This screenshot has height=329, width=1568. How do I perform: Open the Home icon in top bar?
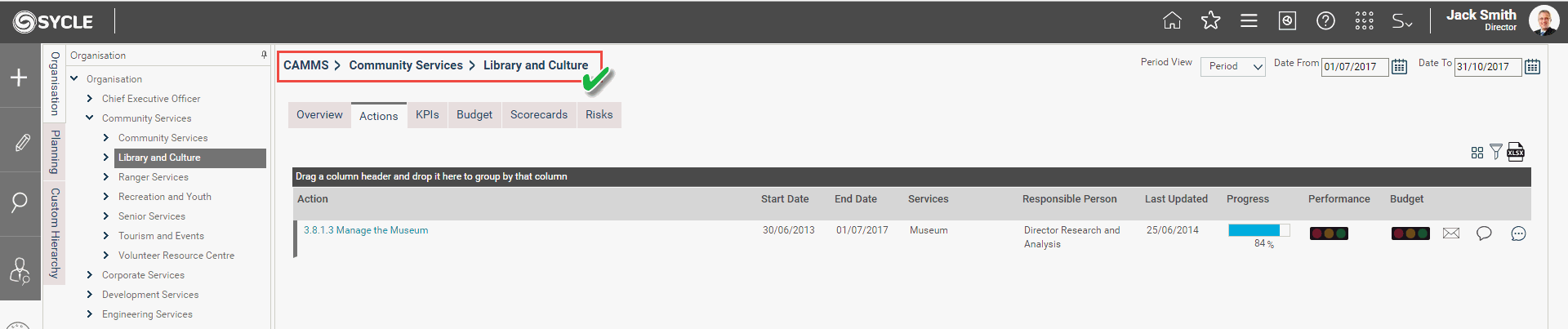pos(1172,21)
